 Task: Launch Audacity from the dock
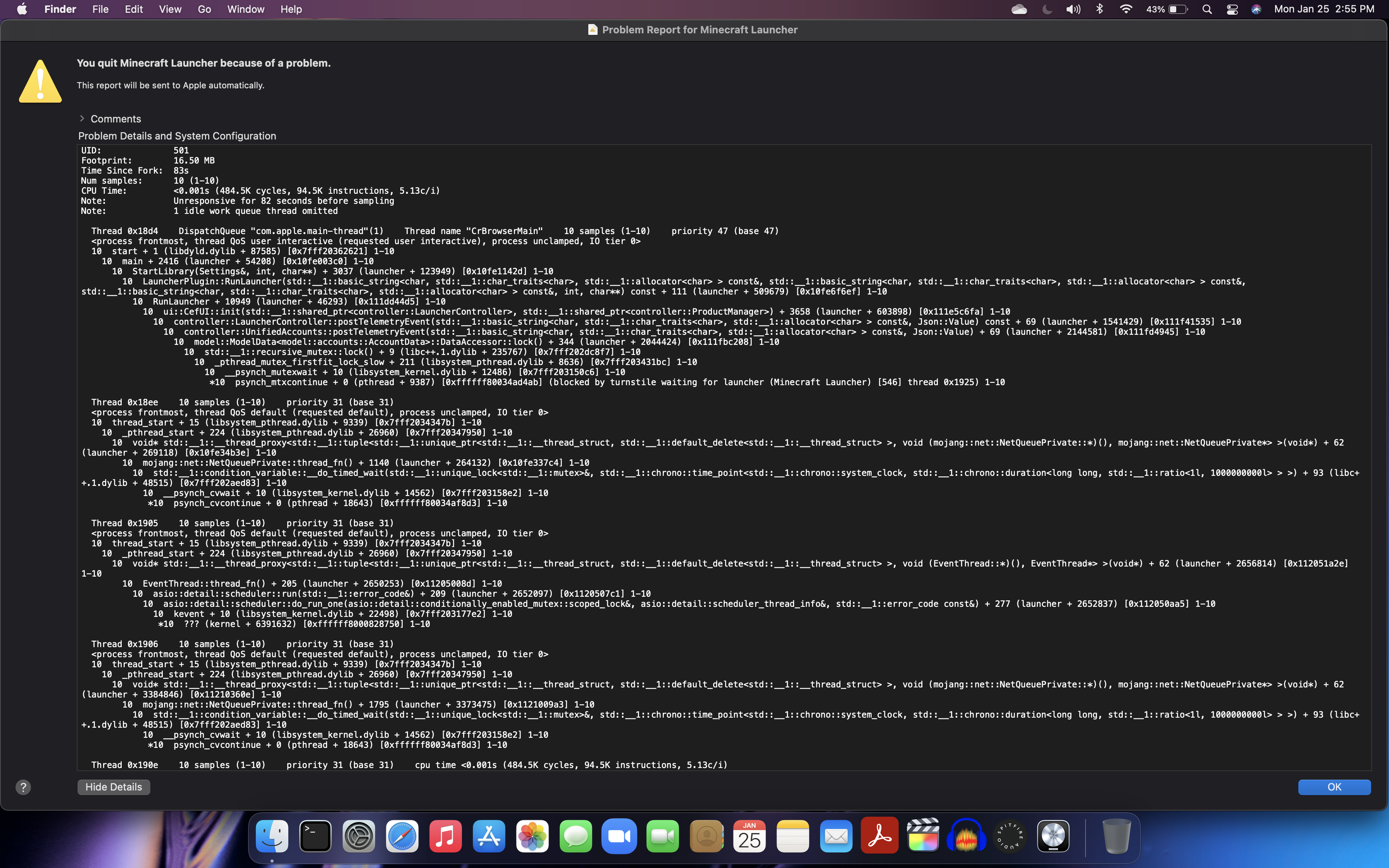[966, 837]
